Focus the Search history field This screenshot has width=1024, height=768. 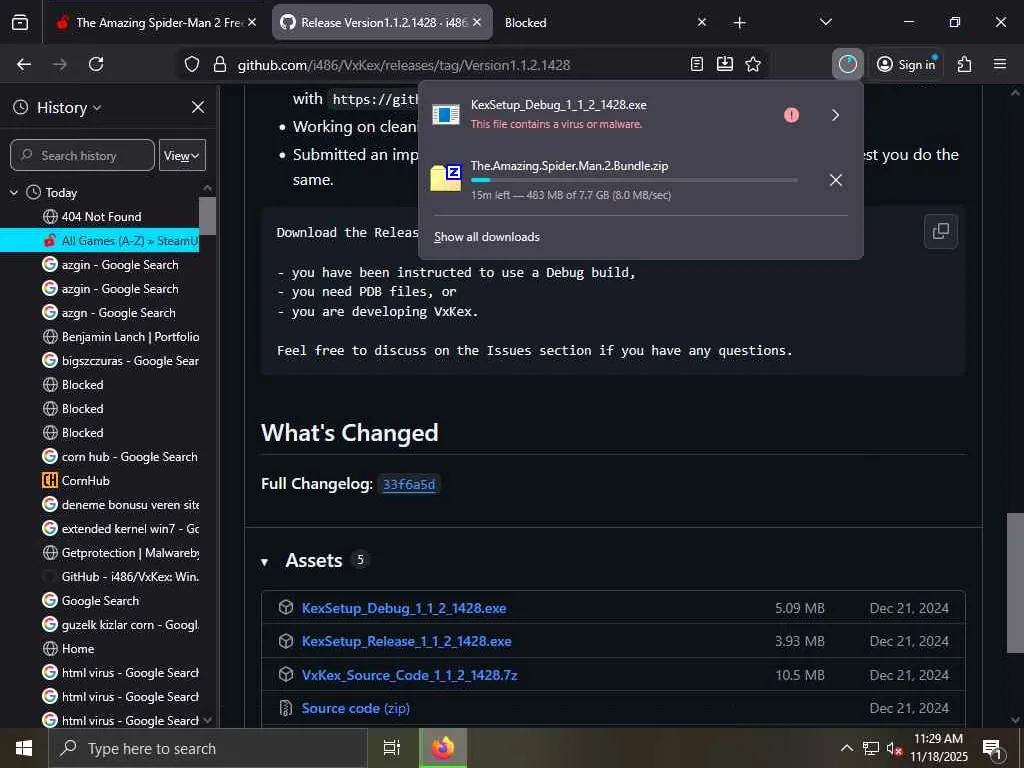coord(82,155)
